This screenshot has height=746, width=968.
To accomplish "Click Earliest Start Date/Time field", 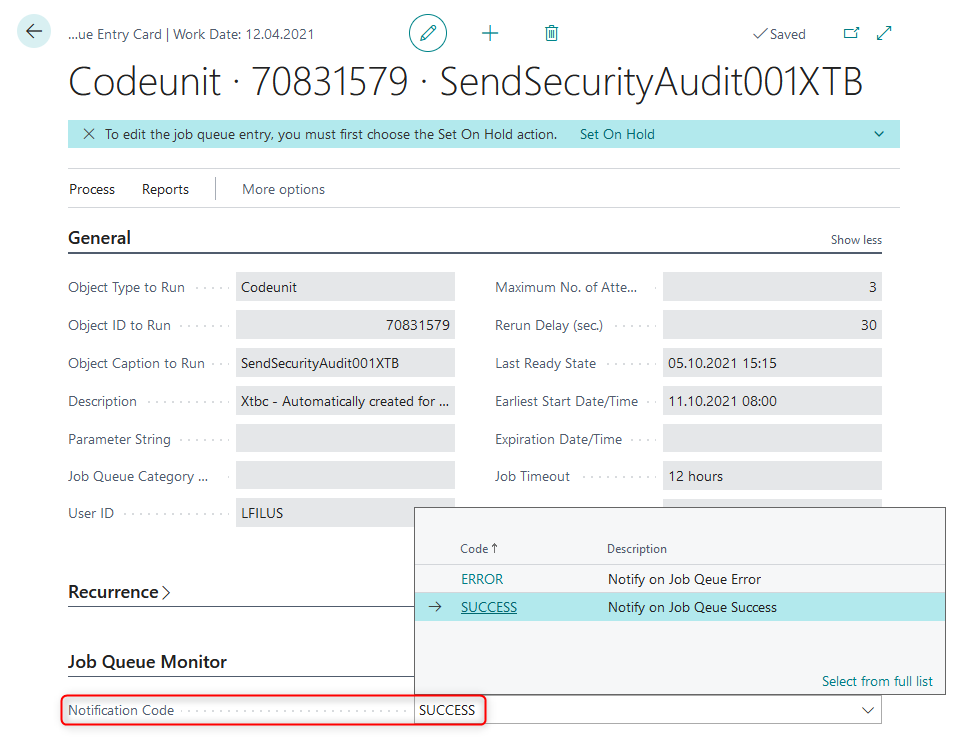I will click(772, 401).
